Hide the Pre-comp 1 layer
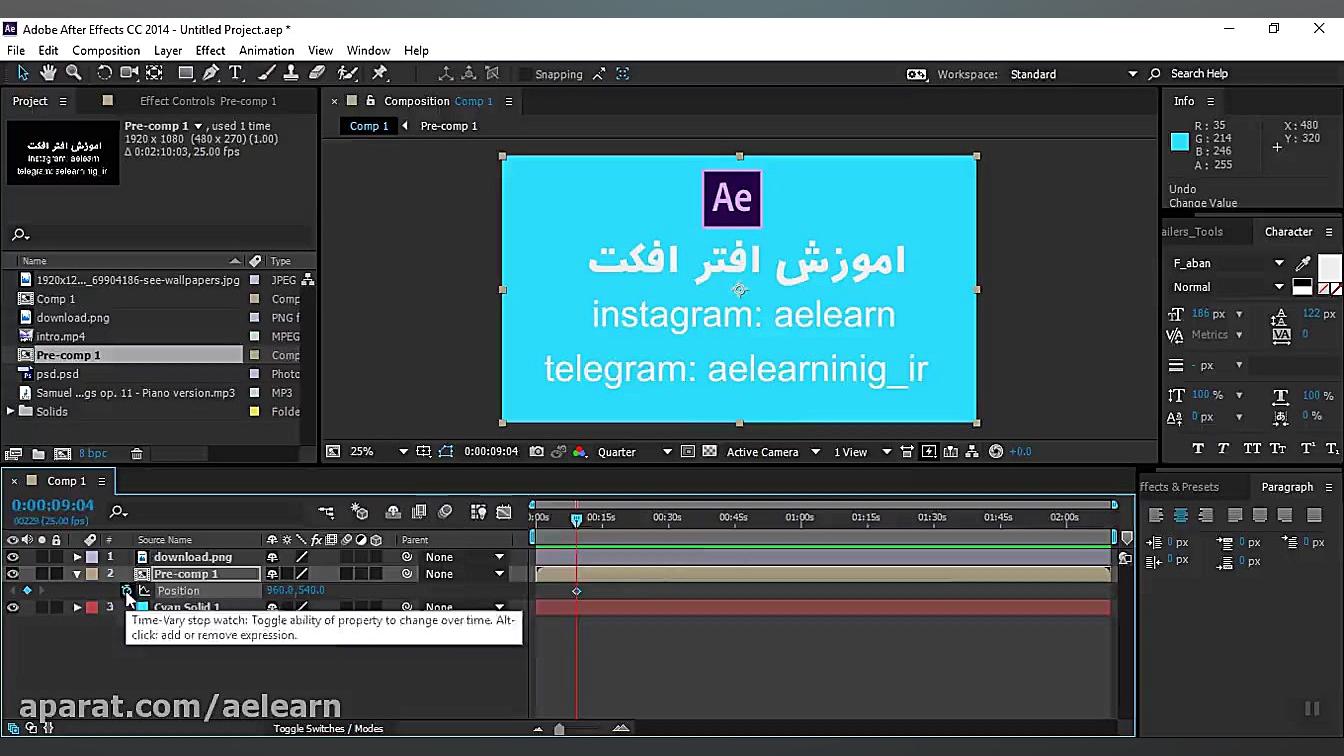 13,574
